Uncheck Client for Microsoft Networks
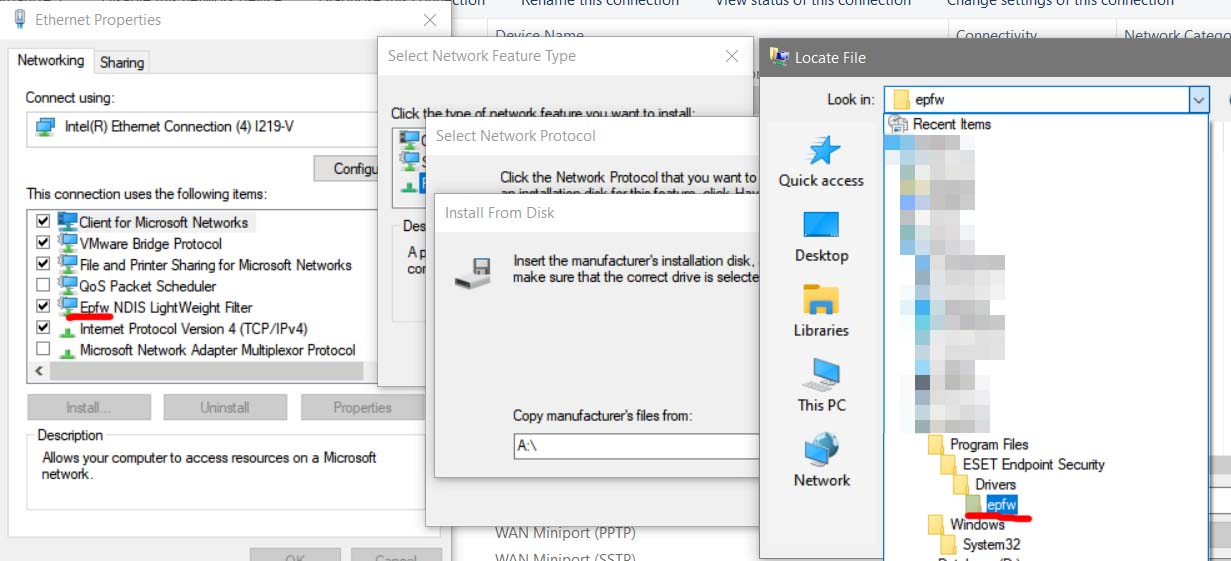This screenshot has height=561, width=1231. (43, 221)
